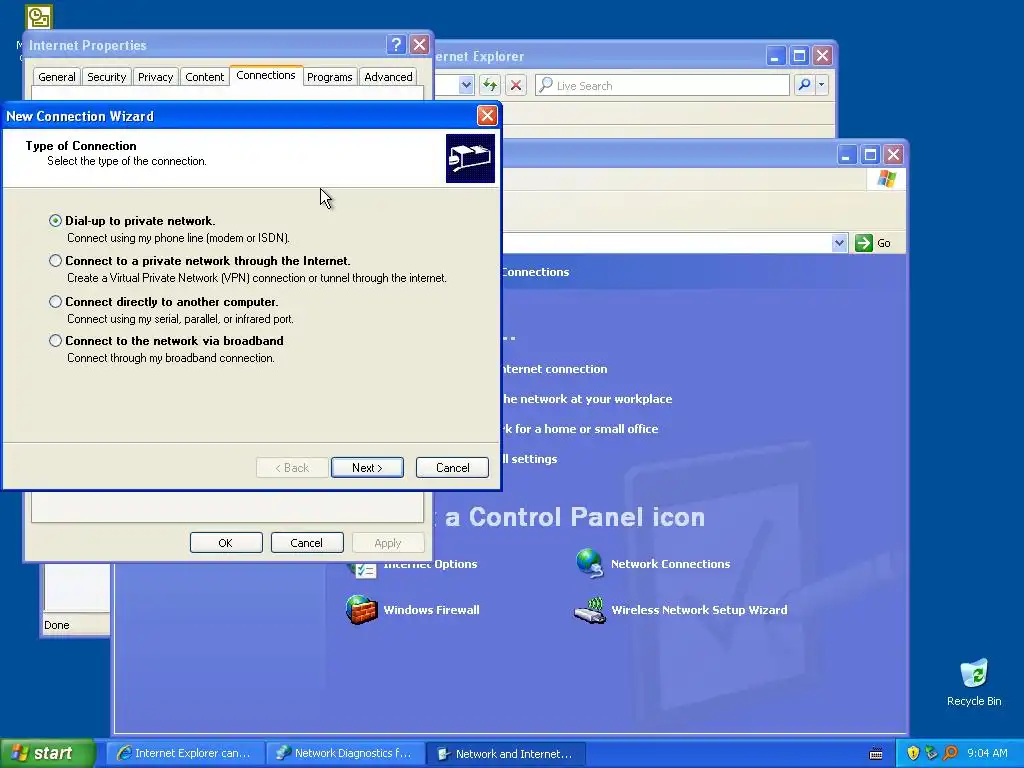Minimize the Control Panel window

coord(846,155)
